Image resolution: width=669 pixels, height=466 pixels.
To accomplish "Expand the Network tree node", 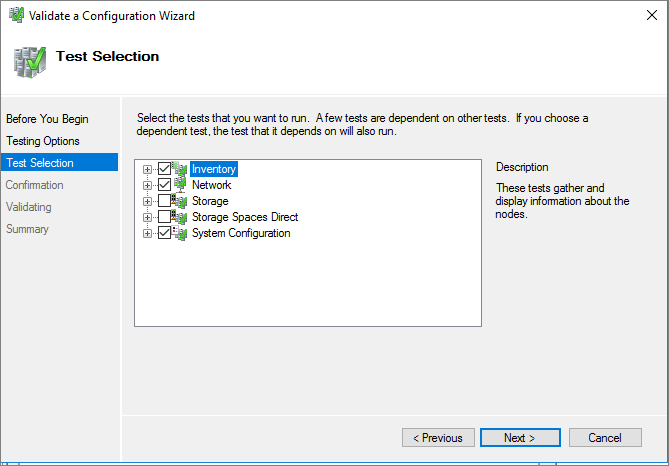I will 147,185.
